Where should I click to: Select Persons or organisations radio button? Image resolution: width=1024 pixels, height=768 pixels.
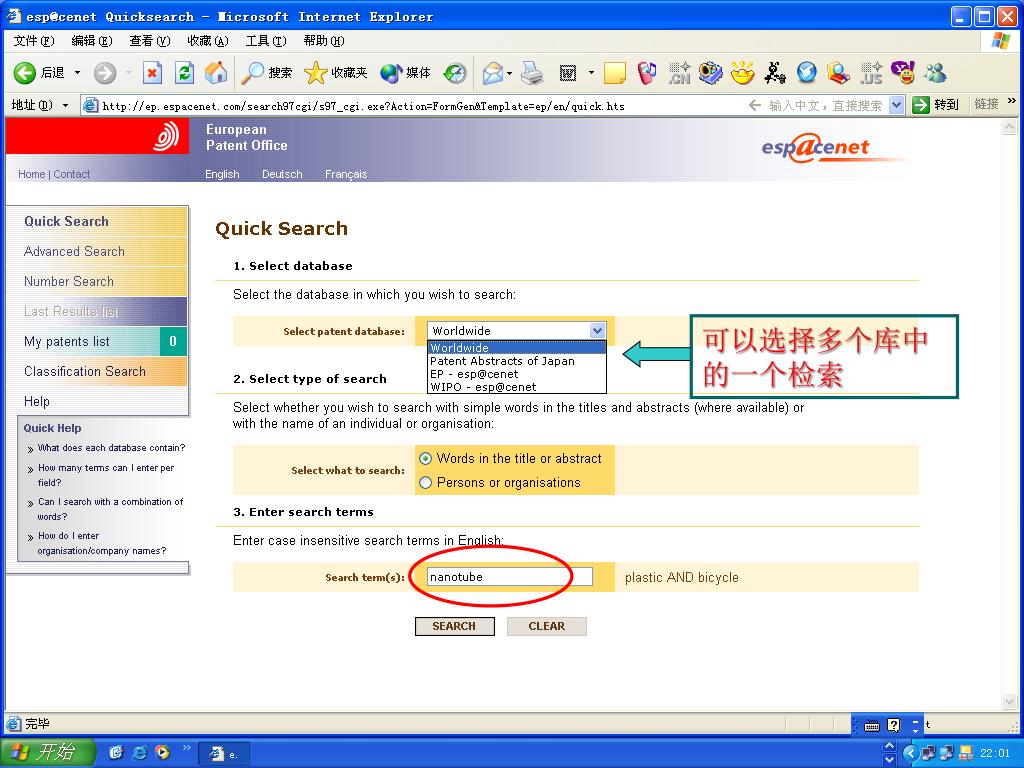click(x=426, y=483)
